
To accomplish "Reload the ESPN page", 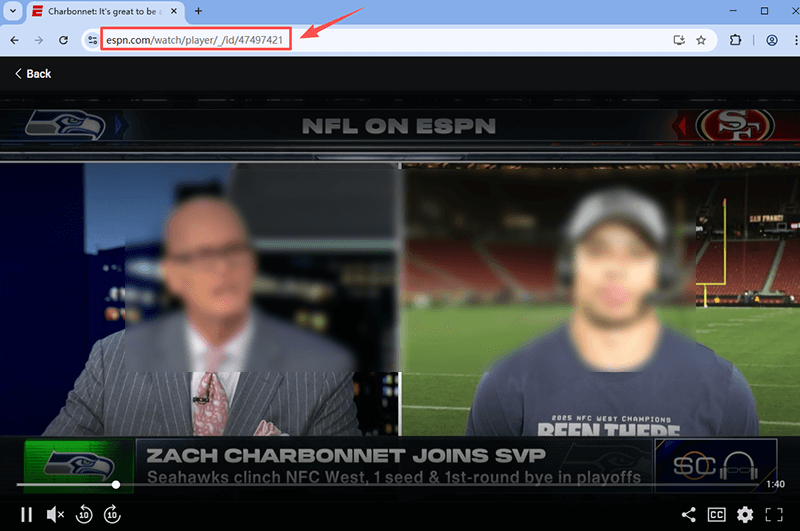I will click(63, 40).
